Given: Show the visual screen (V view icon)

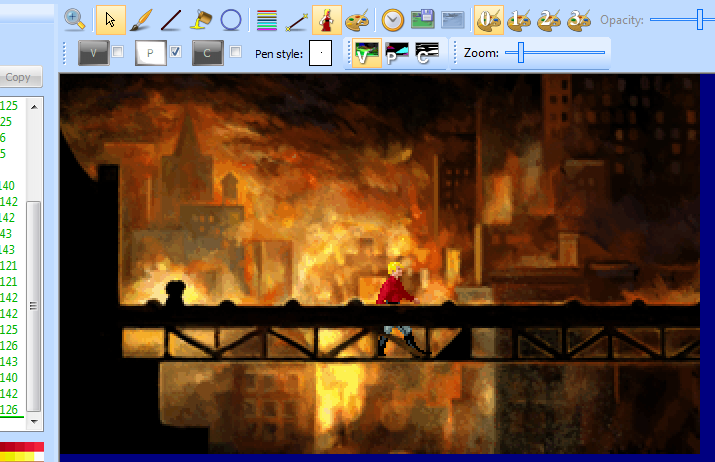Looking at the screenshot, I should click(367, 53).
